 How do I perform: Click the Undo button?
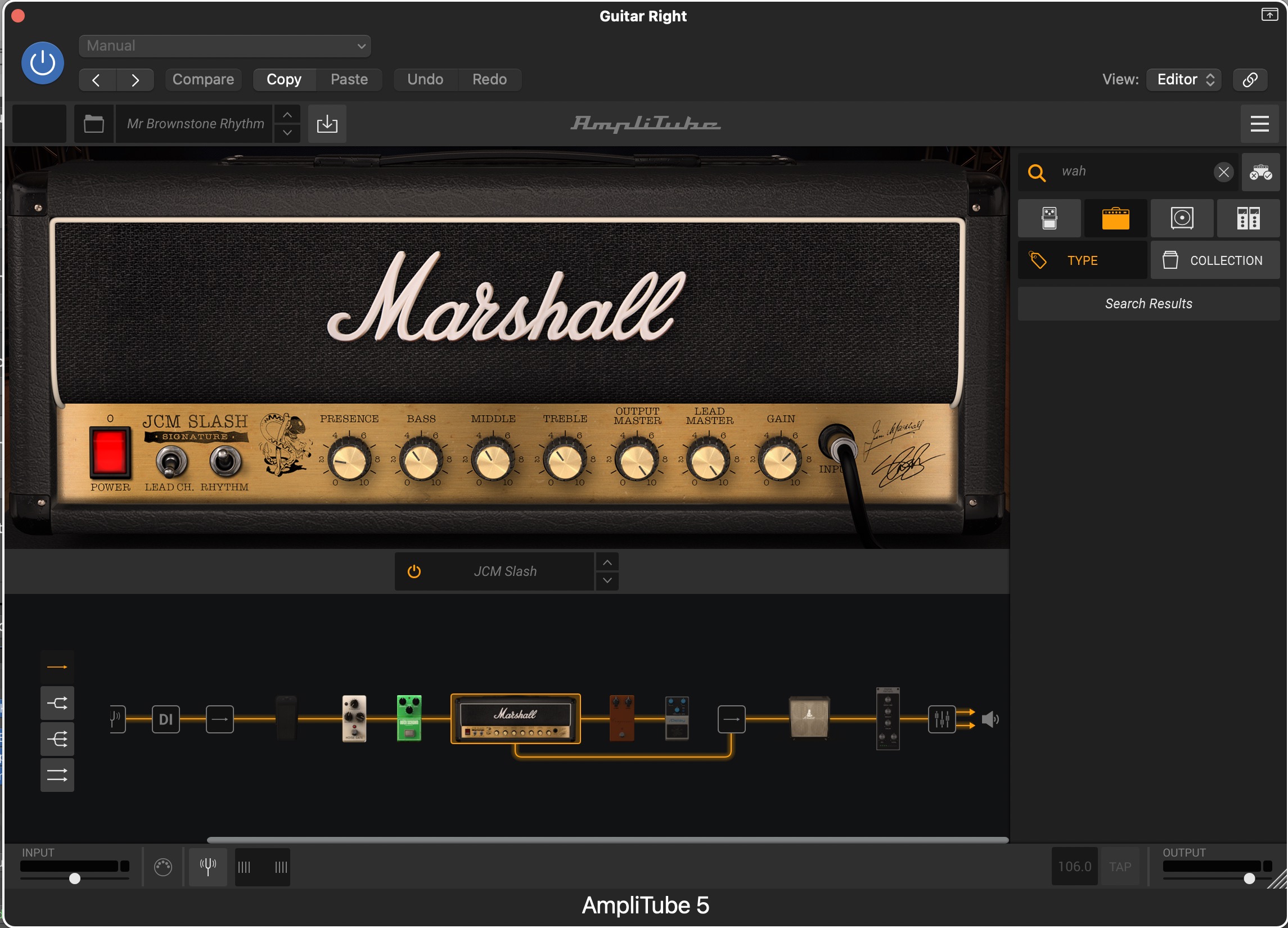tap(425, 79)
